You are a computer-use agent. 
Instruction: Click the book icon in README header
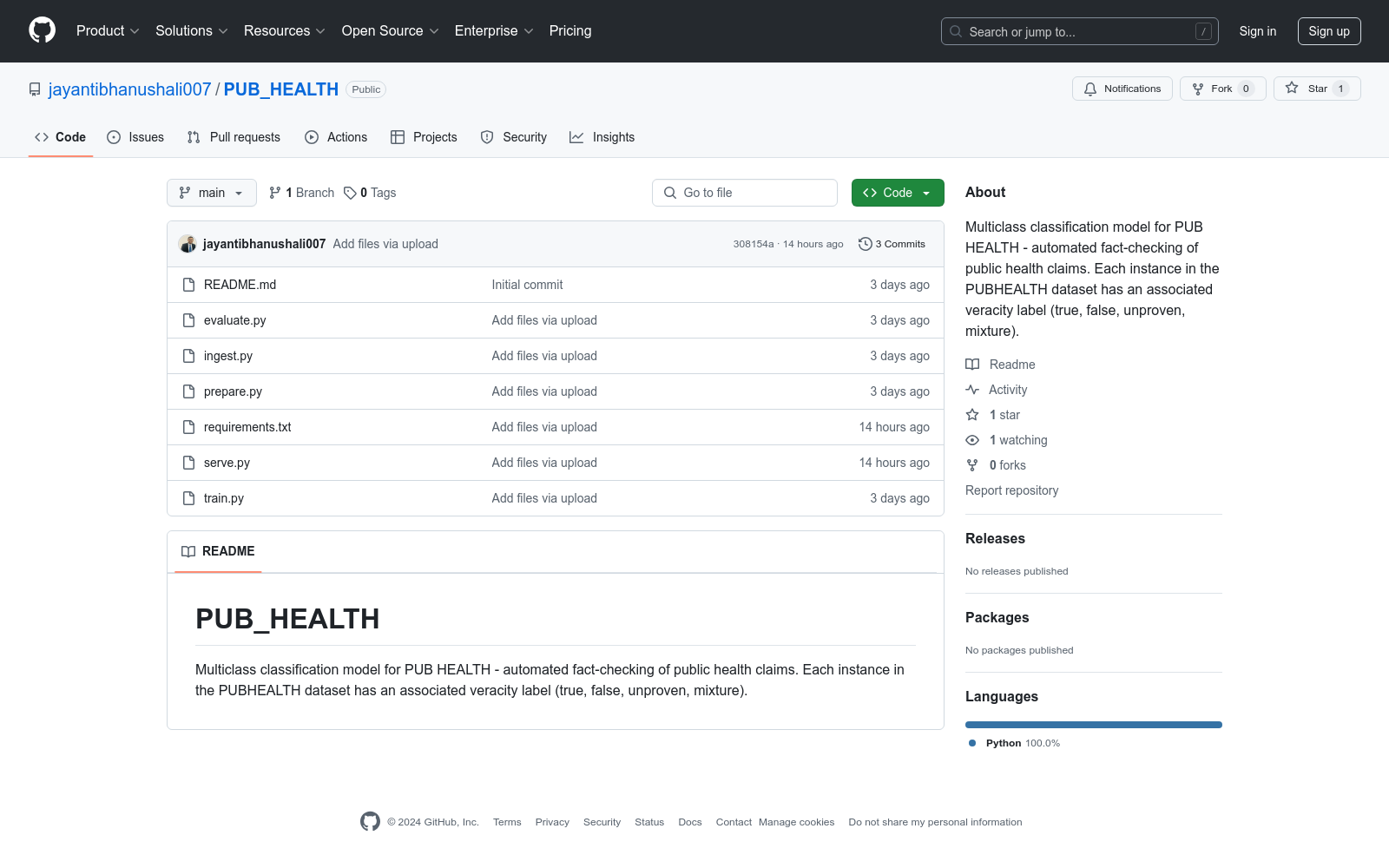coord(188,551)
